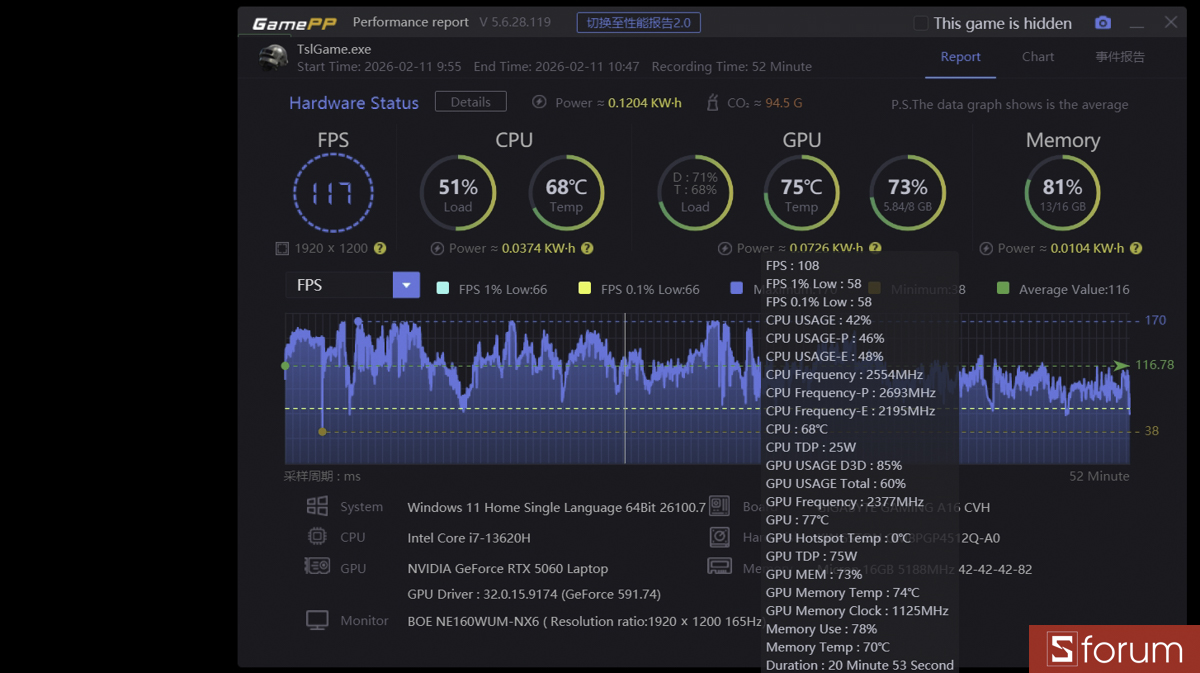Select the CPU section icon beside Intel Core i7-13620H
The width and height of the screenshot is (1200, 673).
pyautogui.click(x=318, y=537)
